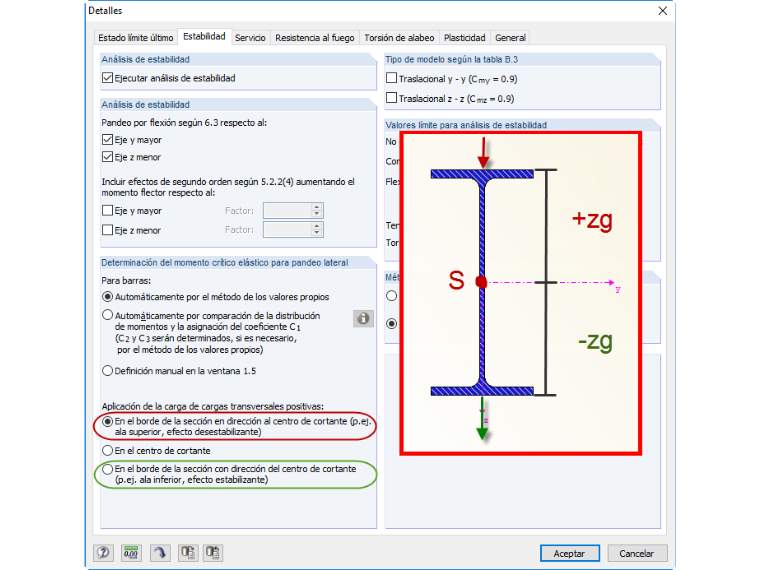The width and height of the screenshot is (760, 570).
Task: Select the upper radio button partly hidden by diagram
Action: (x=392, y=296)
